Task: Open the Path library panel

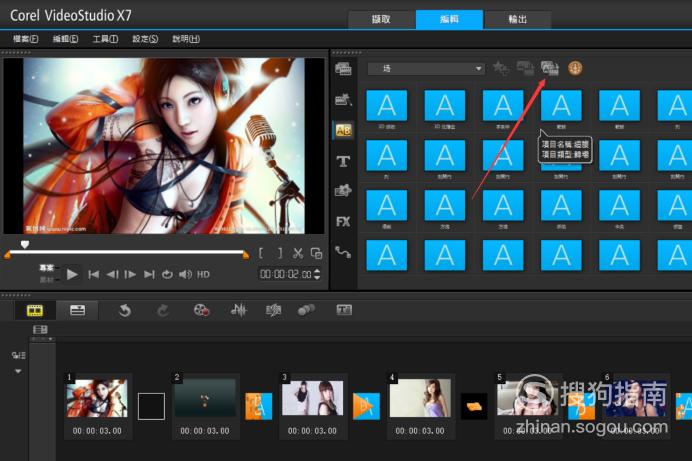Action: (343, 252)
